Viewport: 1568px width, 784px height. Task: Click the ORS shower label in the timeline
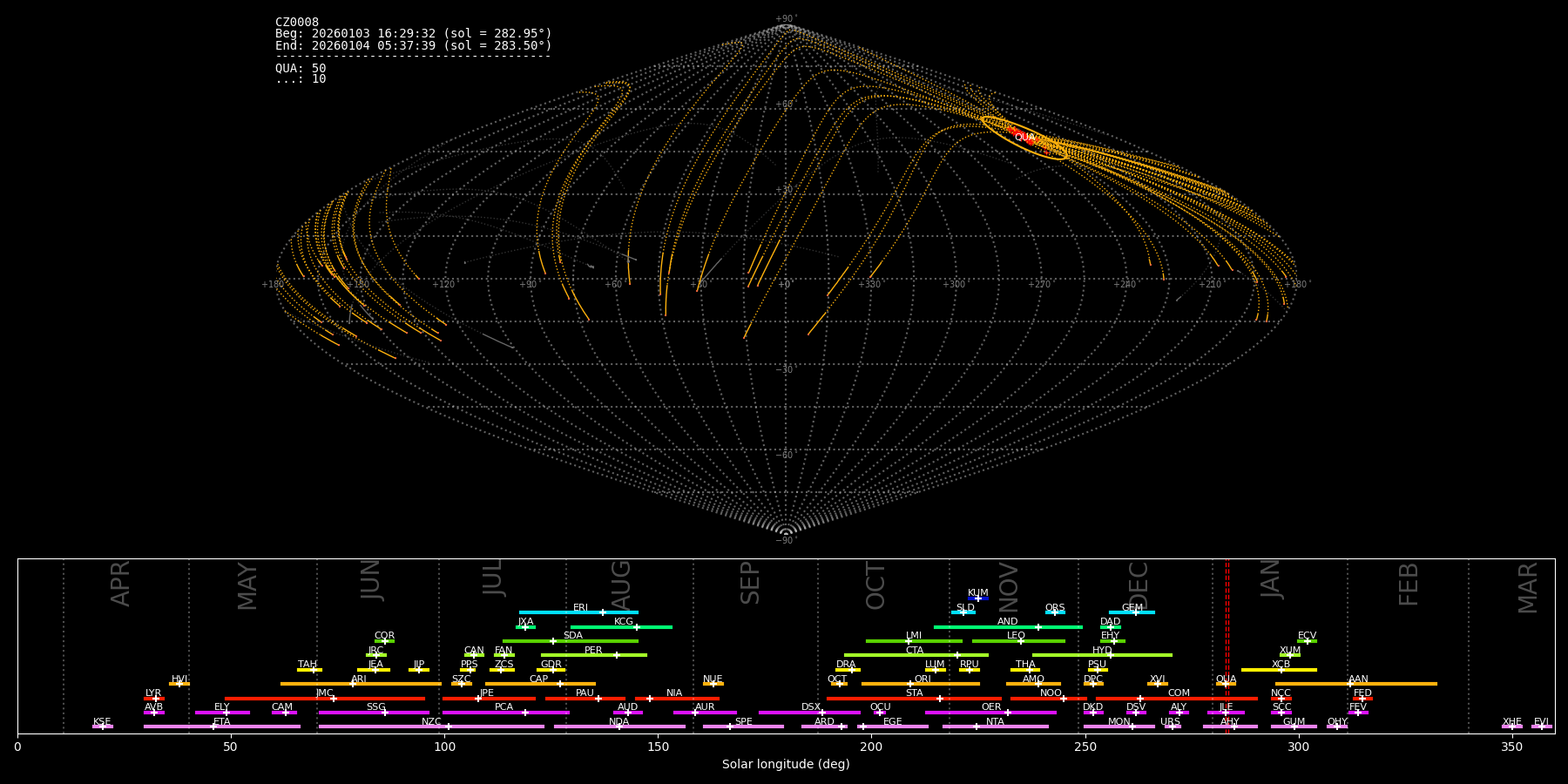click(1055, 608)
